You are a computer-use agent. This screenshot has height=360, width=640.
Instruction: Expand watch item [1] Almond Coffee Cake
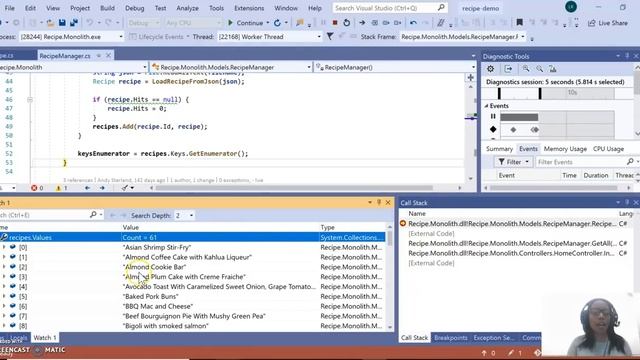(x=4, y=257)
